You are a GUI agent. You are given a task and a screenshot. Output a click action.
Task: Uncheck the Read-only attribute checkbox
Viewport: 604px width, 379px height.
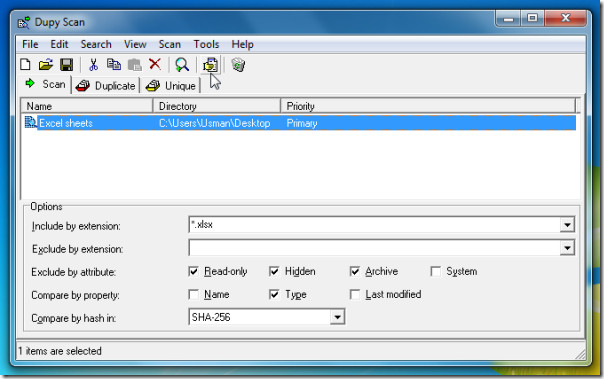[194, 272]
